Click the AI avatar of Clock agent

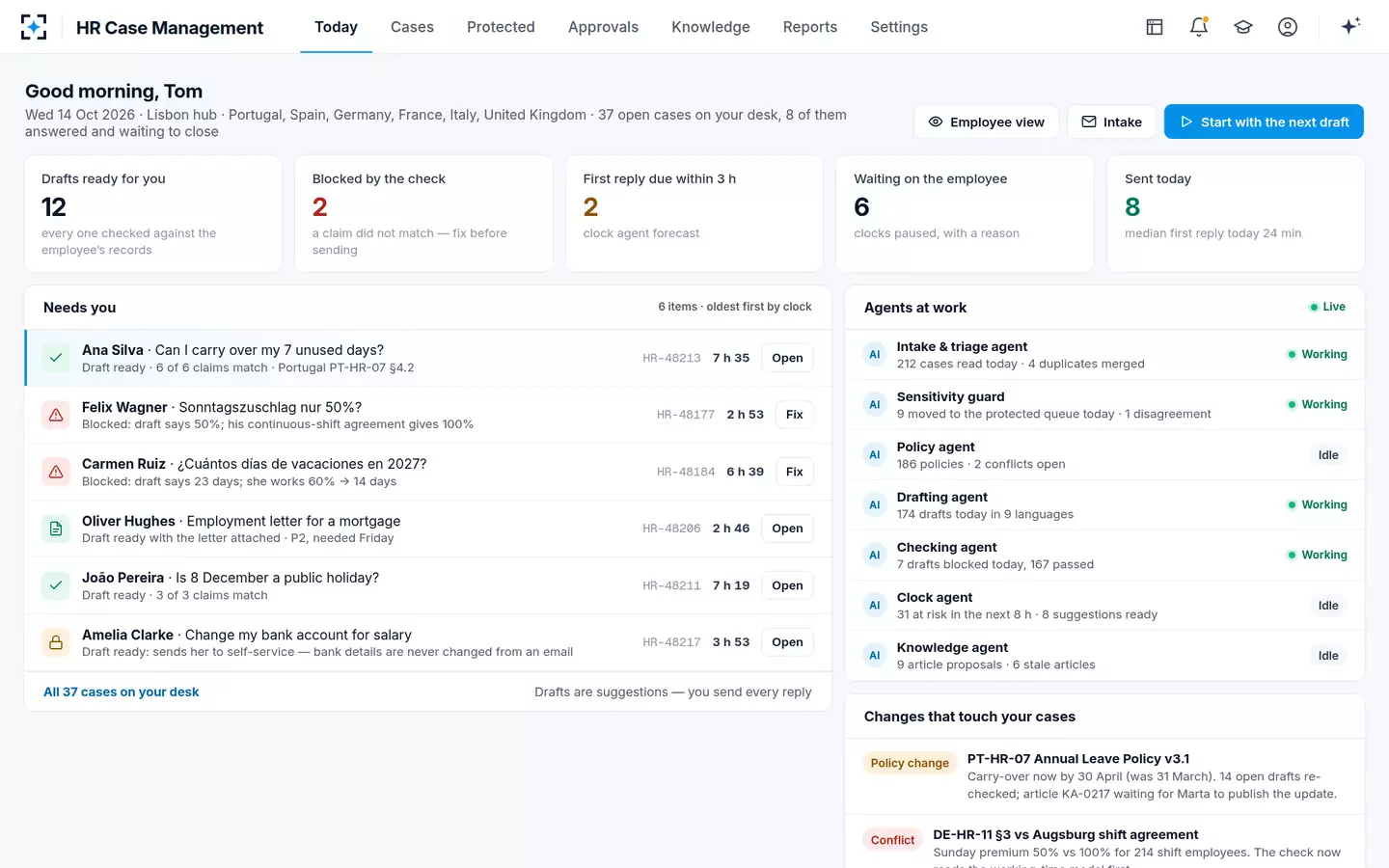pyautogui.click(x=875, y=606)
